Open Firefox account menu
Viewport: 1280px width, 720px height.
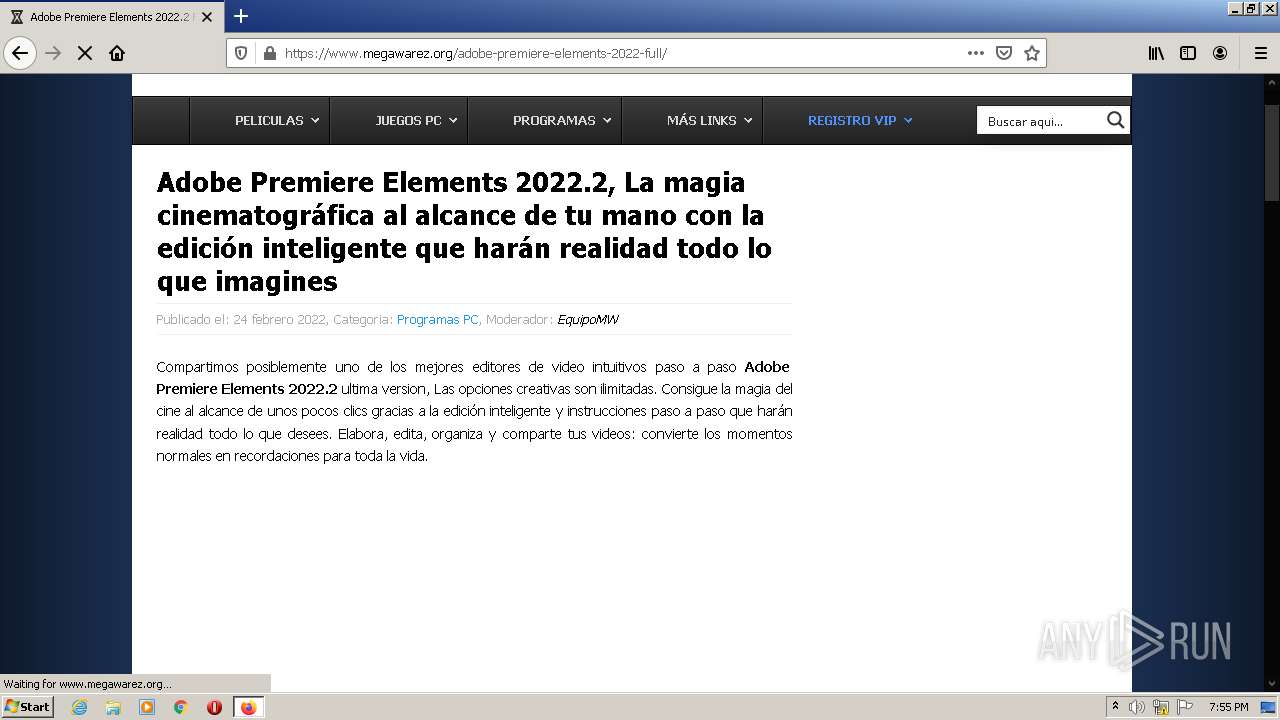tap(1220, 53)
